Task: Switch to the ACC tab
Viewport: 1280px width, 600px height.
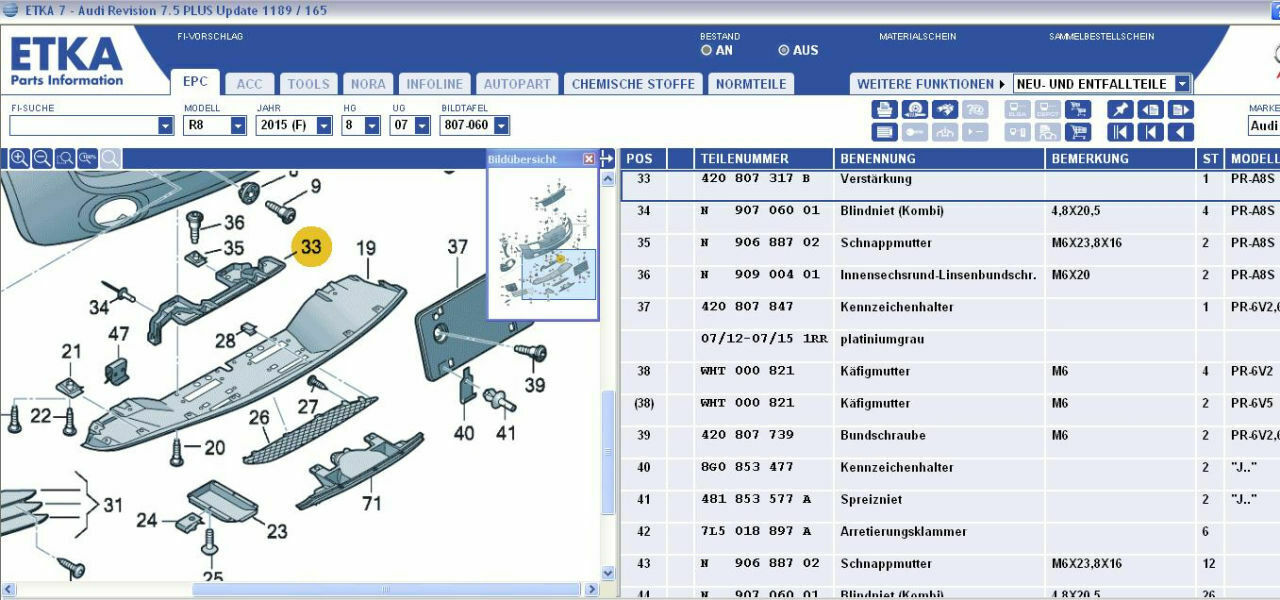Action: [x=249, y=84]
